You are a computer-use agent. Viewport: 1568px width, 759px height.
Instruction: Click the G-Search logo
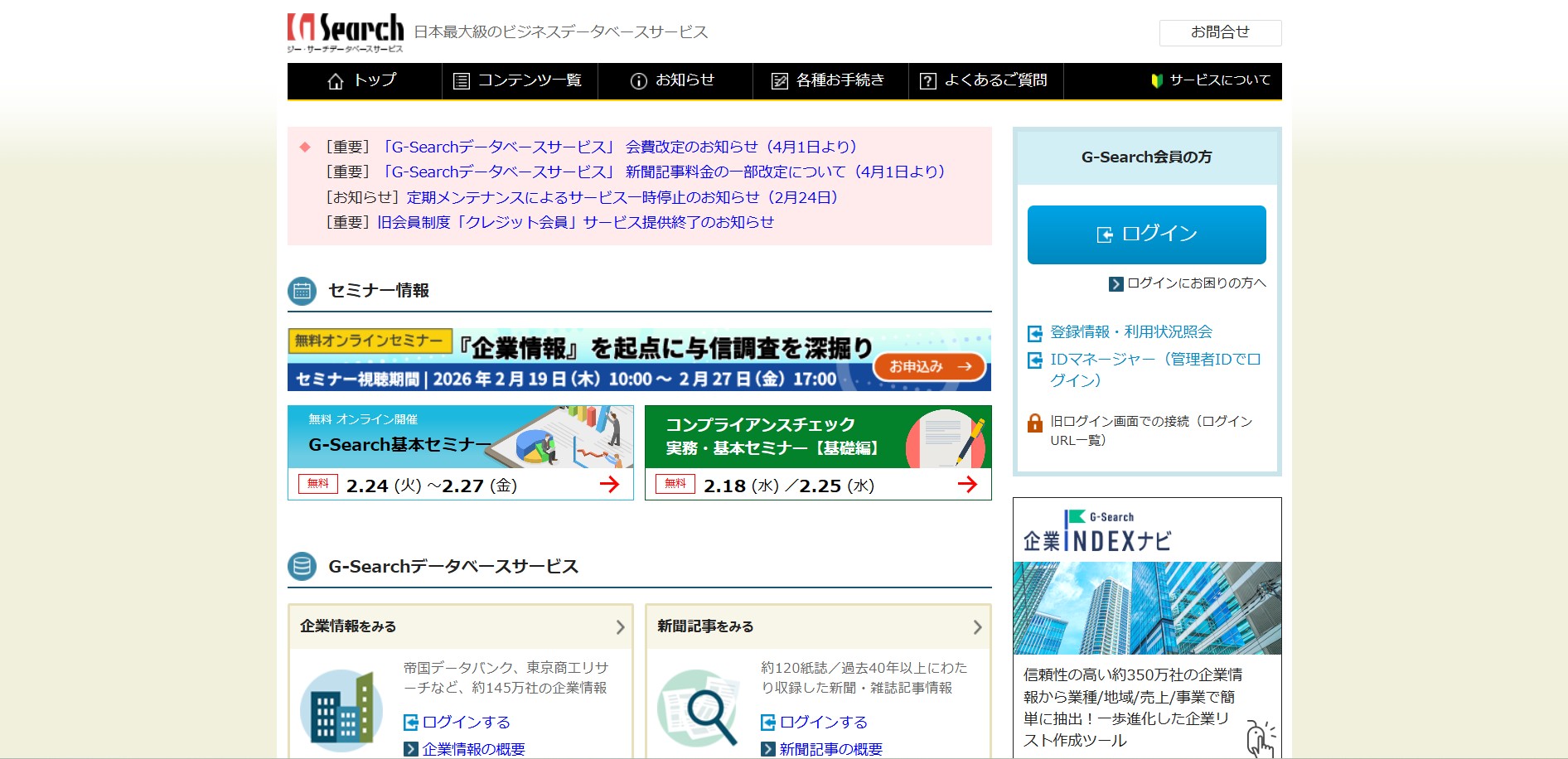[x=346, y=33]
